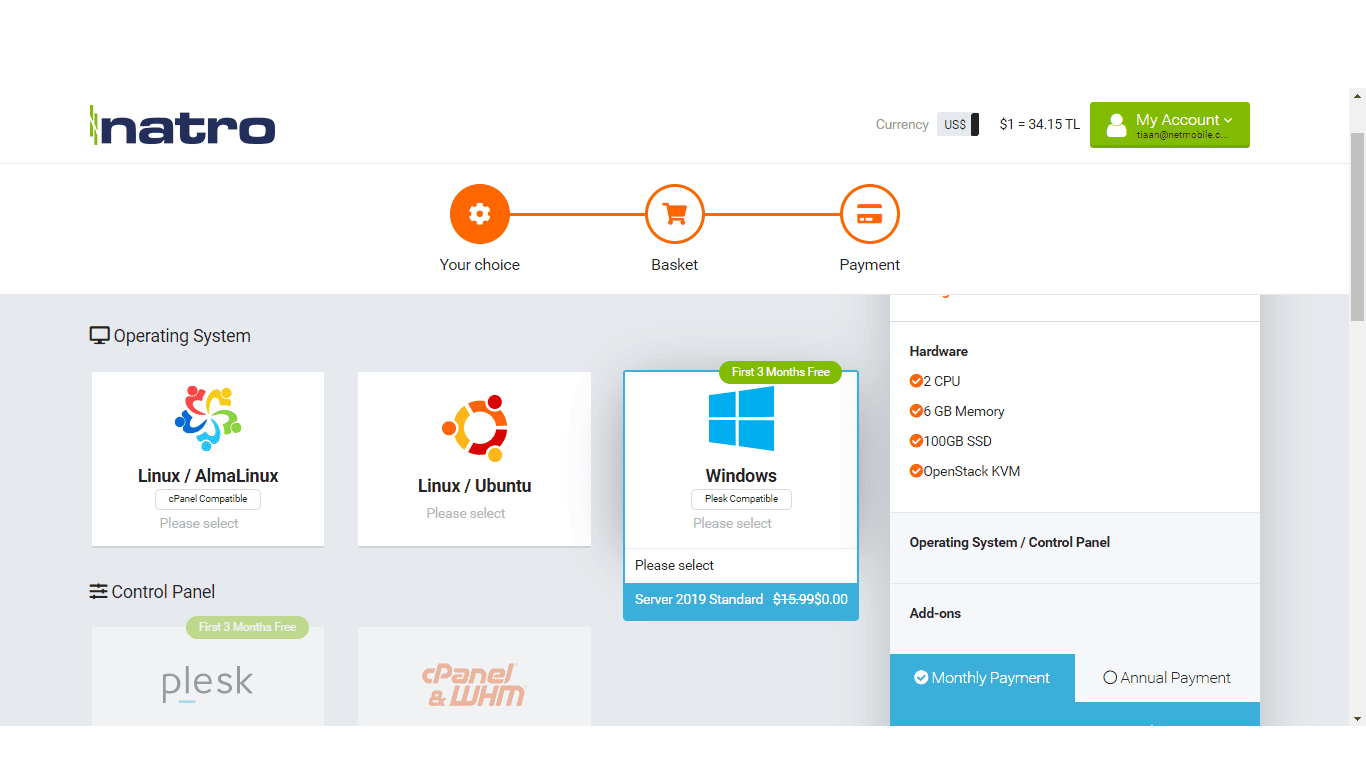This screenshot has width=1366, height=768.
Task: Toggle the US$ currency switch
Action: 958,125
